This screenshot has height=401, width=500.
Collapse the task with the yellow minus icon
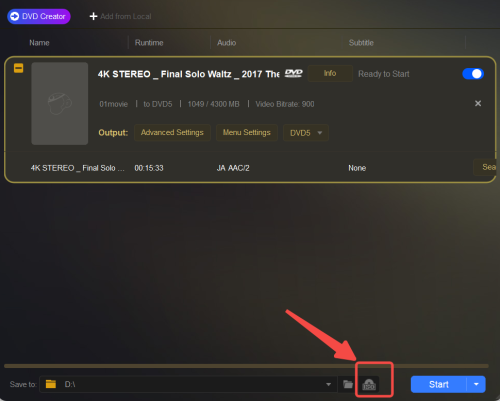[x=18, y=68]
